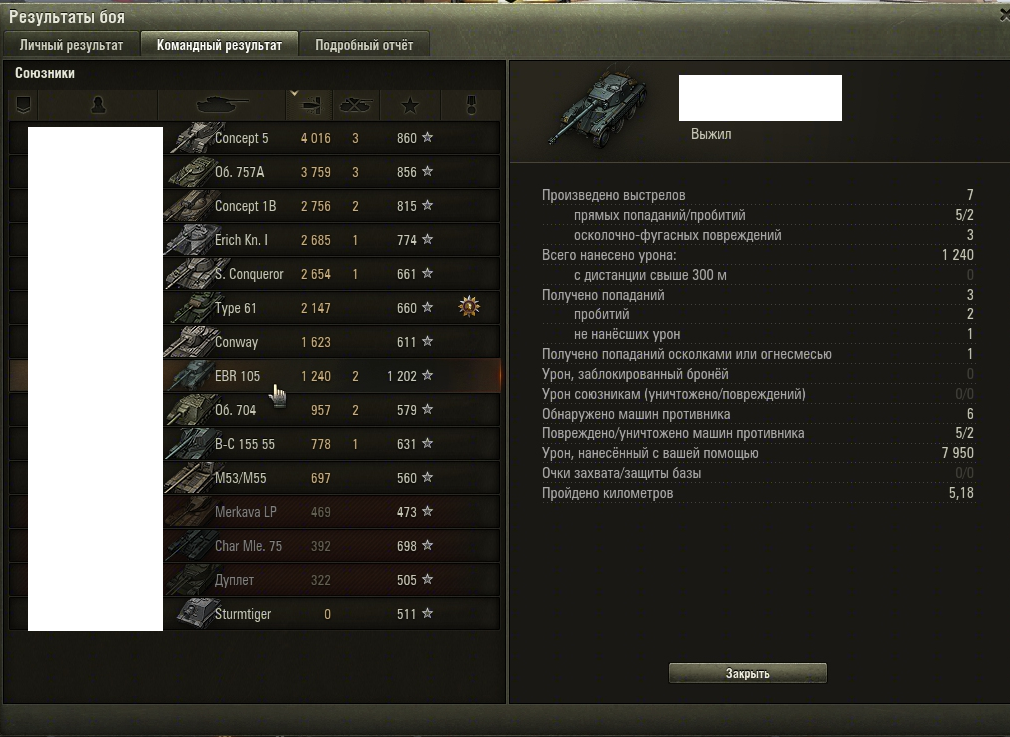Select the Об. 757А ally row
Viewport: 1010px width, 737px height.
click(x=254, y=172)
